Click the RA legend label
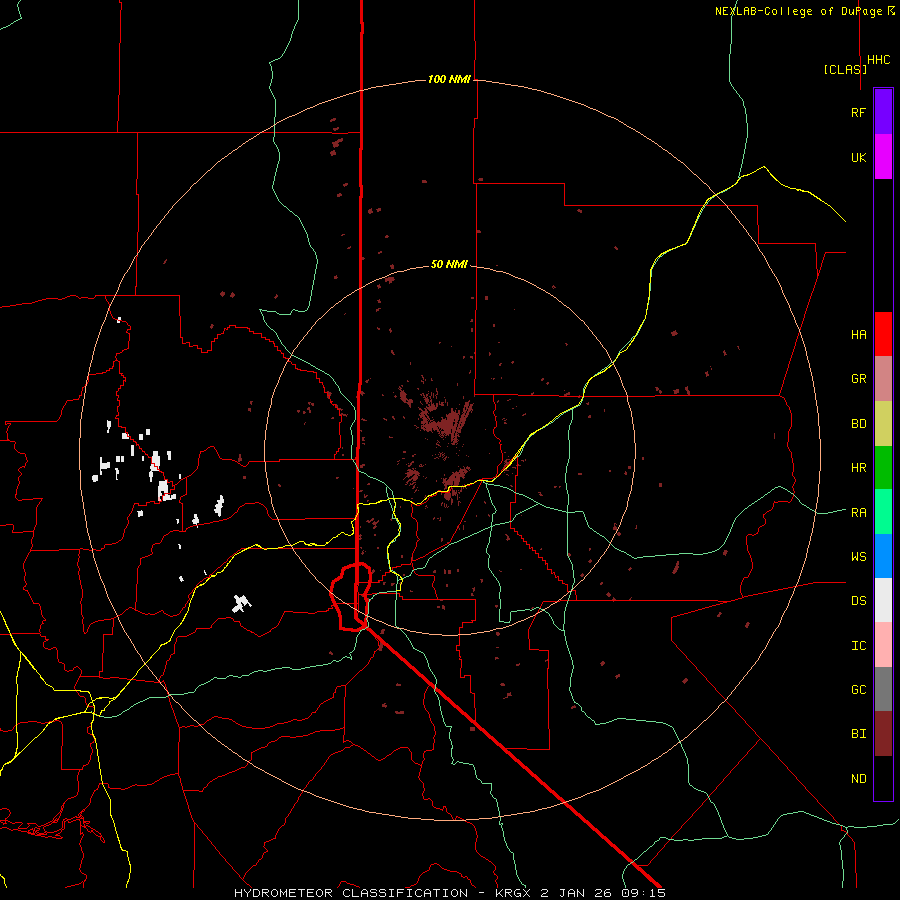The image size is (900, 900). pyautogui.click(x=858, y=512)
